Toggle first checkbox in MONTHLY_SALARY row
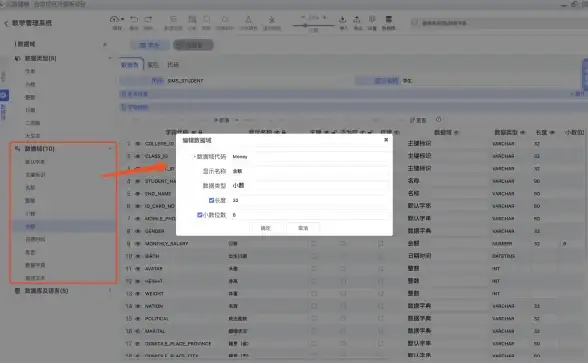The image size is (588, 363). coord(314,243)
